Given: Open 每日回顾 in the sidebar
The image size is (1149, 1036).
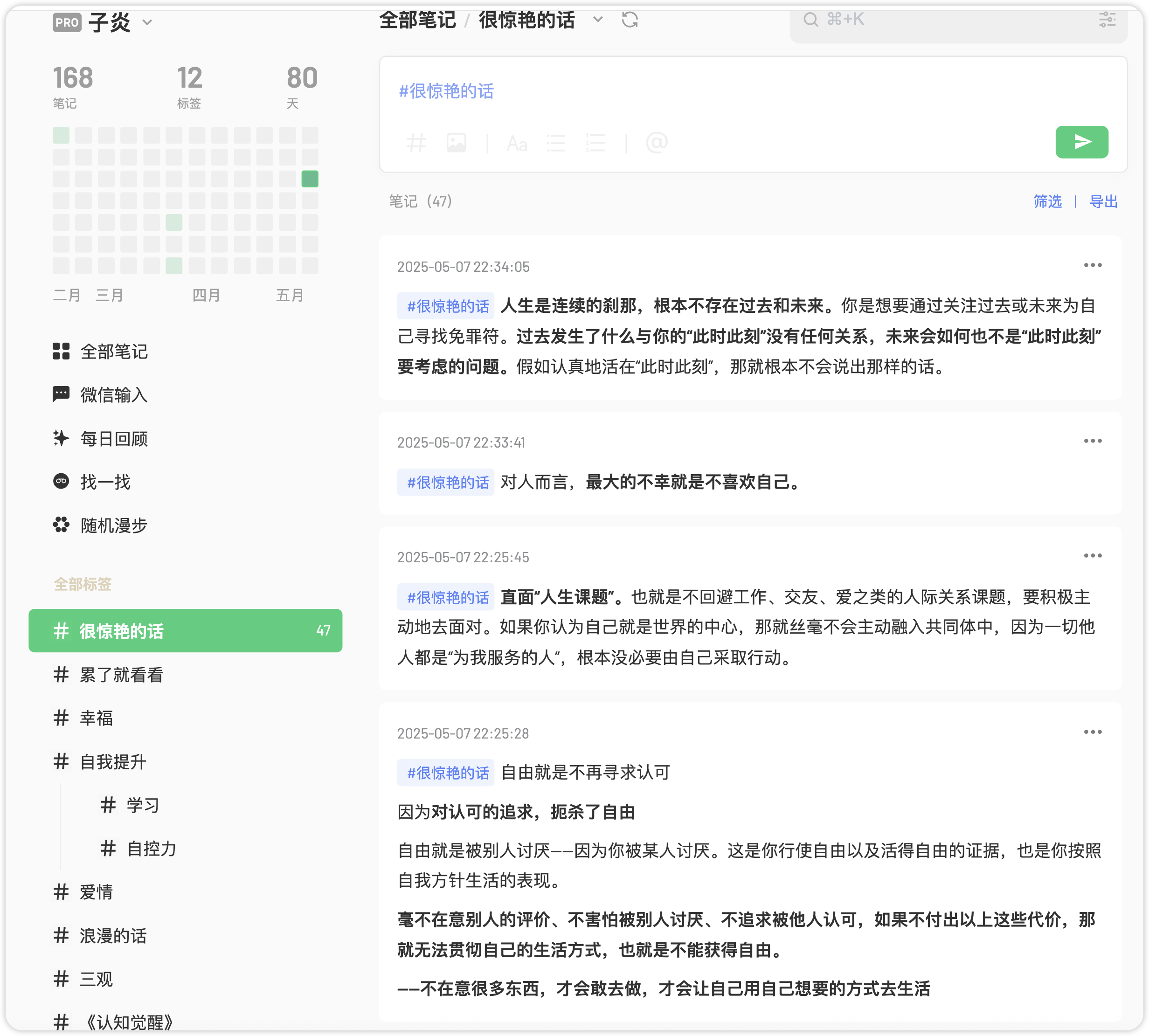Looking at the screenshot, I should [114, 439].
